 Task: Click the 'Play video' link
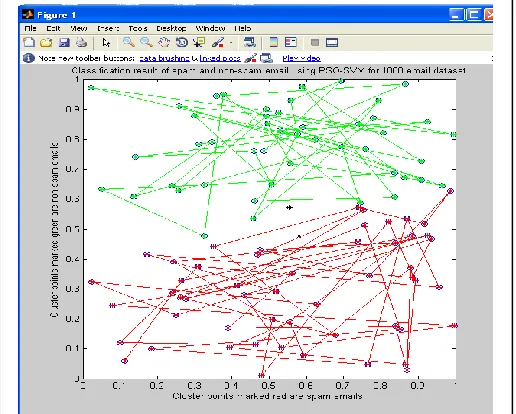pyautogui.click(x=301, y=59)
